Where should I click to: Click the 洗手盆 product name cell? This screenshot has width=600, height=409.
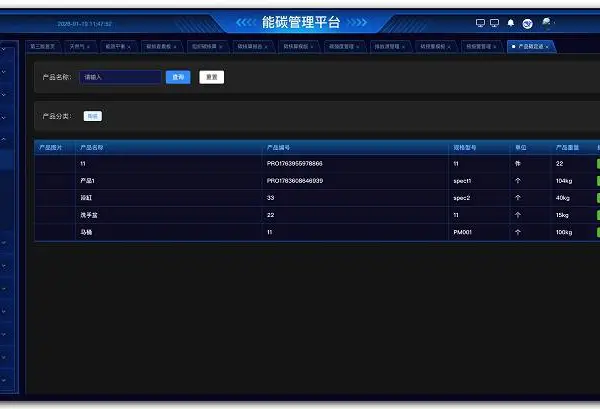pos(89,215)
